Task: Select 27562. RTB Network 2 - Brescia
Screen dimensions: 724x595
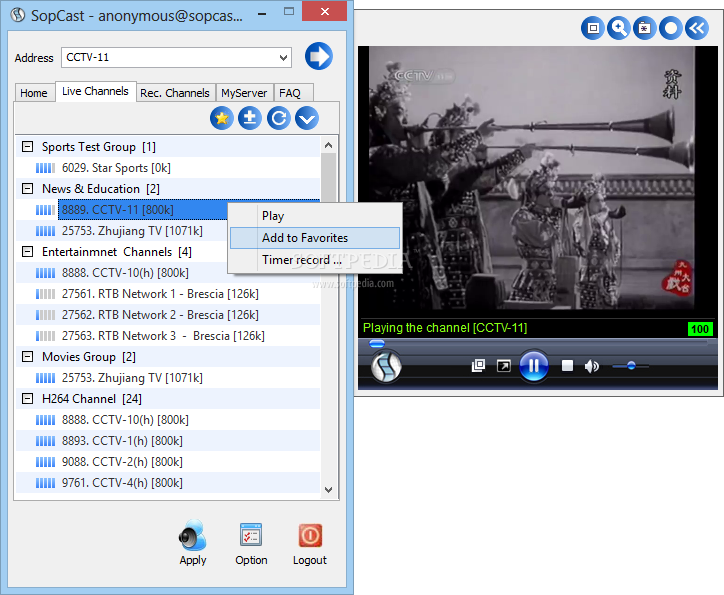Action: pyautogui.click(x=160, y=315)
